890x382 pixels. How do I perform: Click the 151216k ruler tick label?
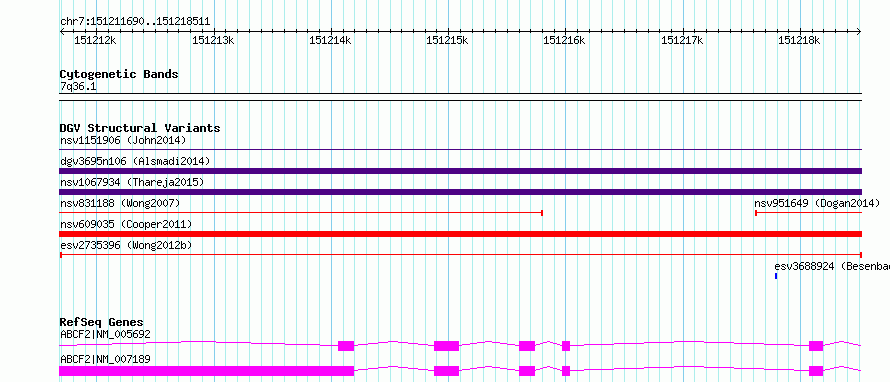[565, 41]
